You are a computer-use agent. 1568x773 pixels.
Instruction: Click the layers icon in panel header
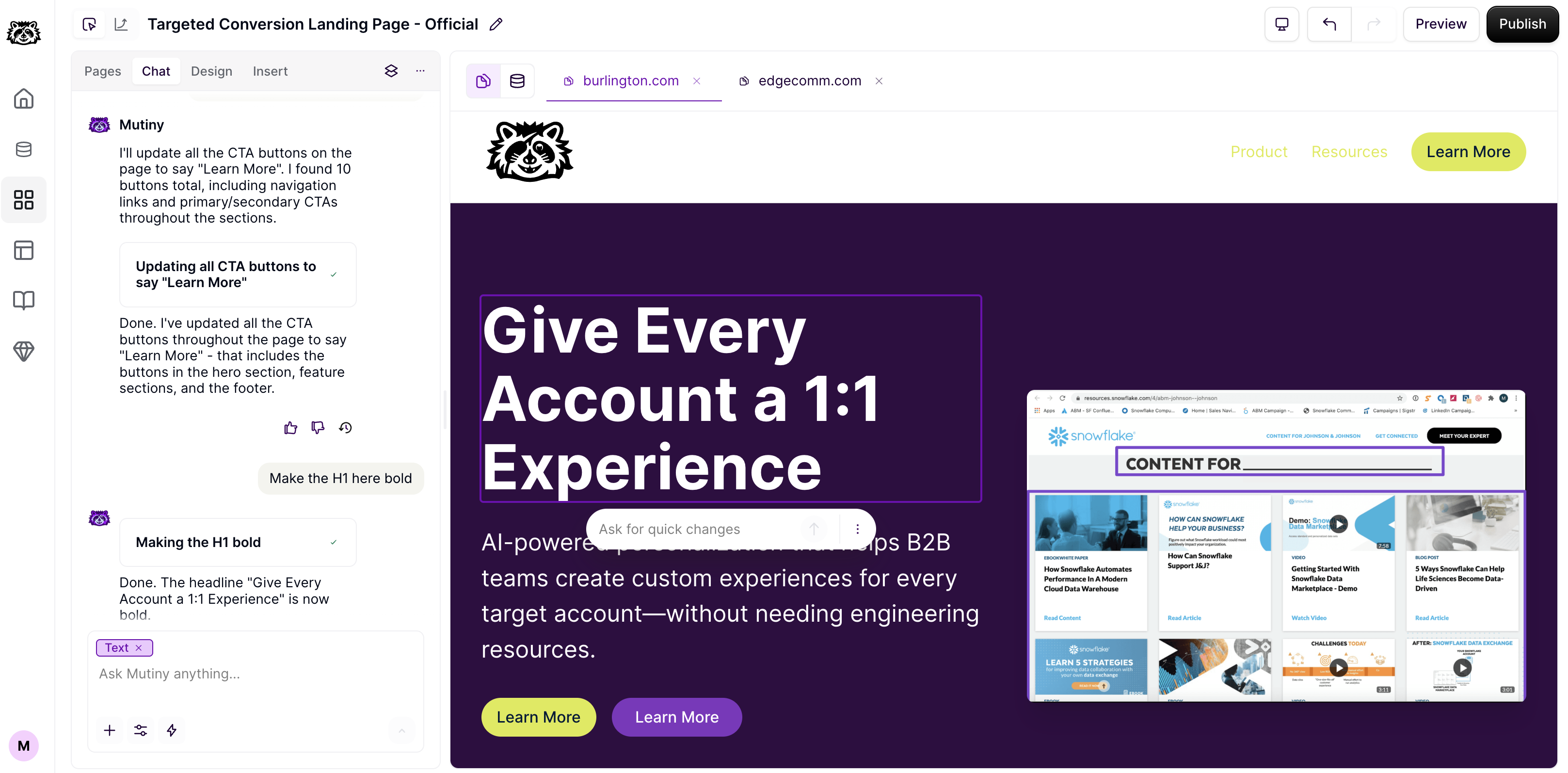coord(391,71)
